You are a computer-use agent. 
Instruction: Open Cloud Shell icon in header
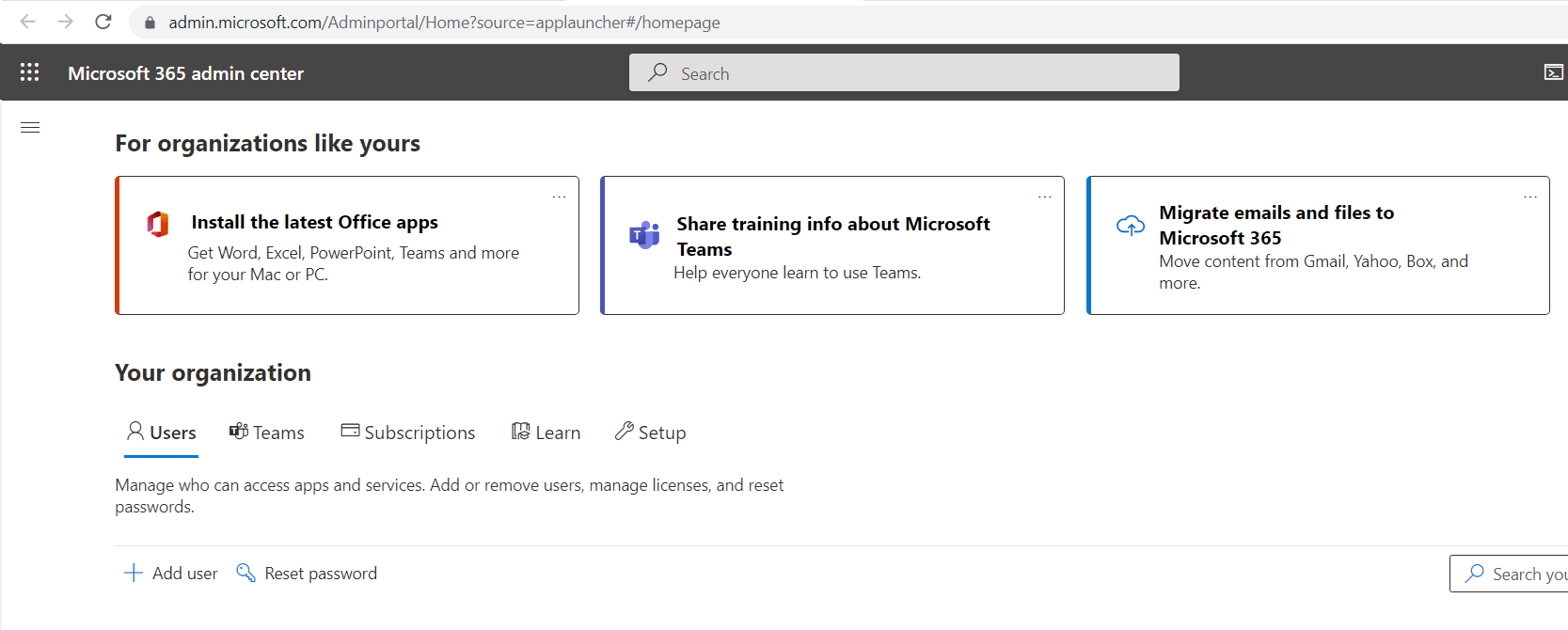(1554, 72)
